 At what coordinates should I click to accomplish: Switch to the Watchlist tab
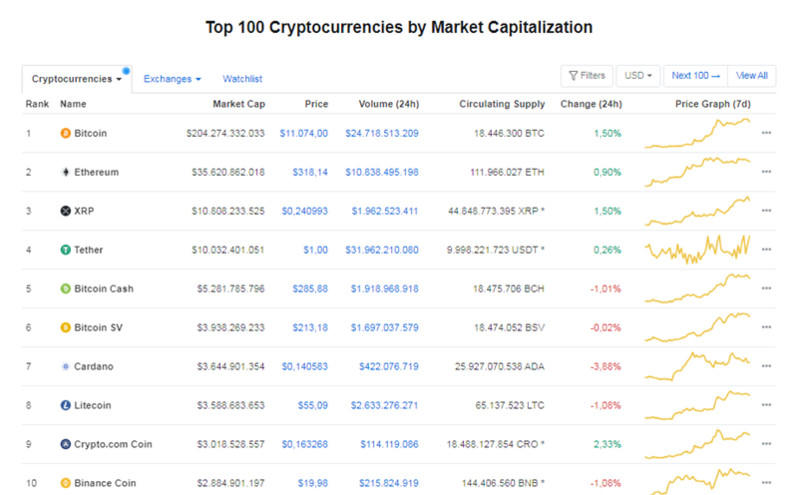point(242,78)
